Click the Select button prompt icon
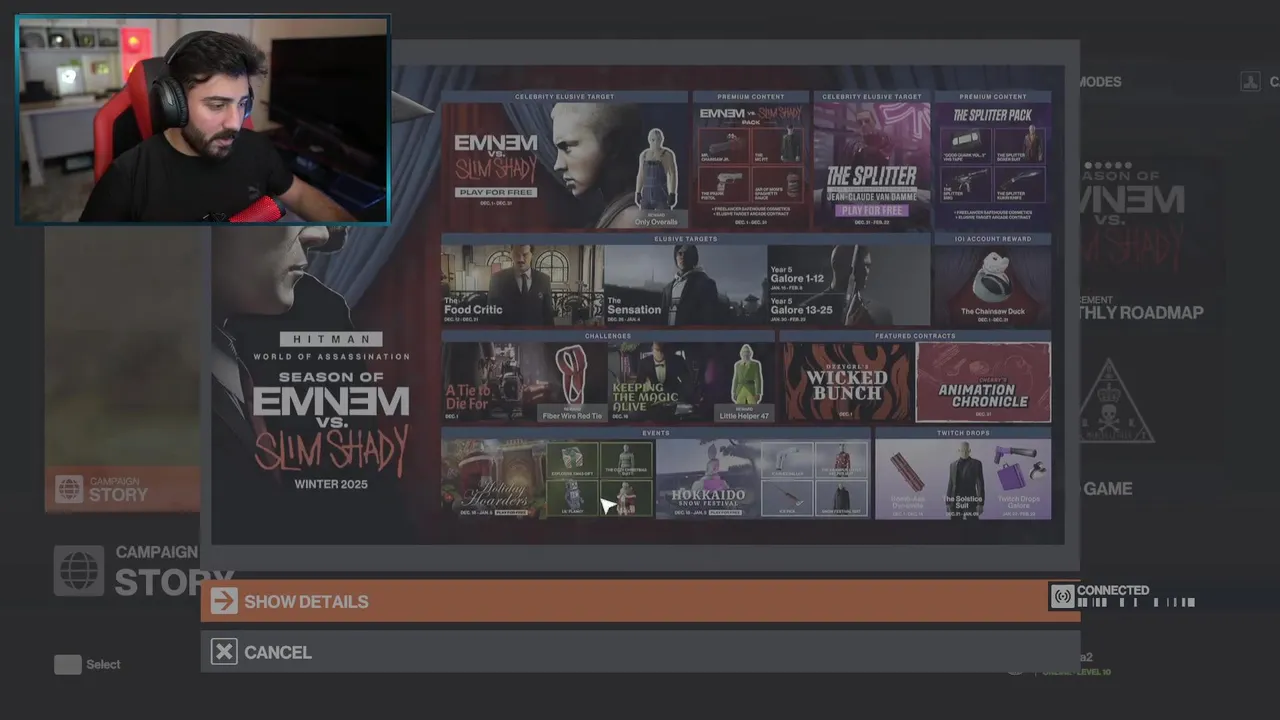The image size is (1280, 720). (x=68, y=664)
